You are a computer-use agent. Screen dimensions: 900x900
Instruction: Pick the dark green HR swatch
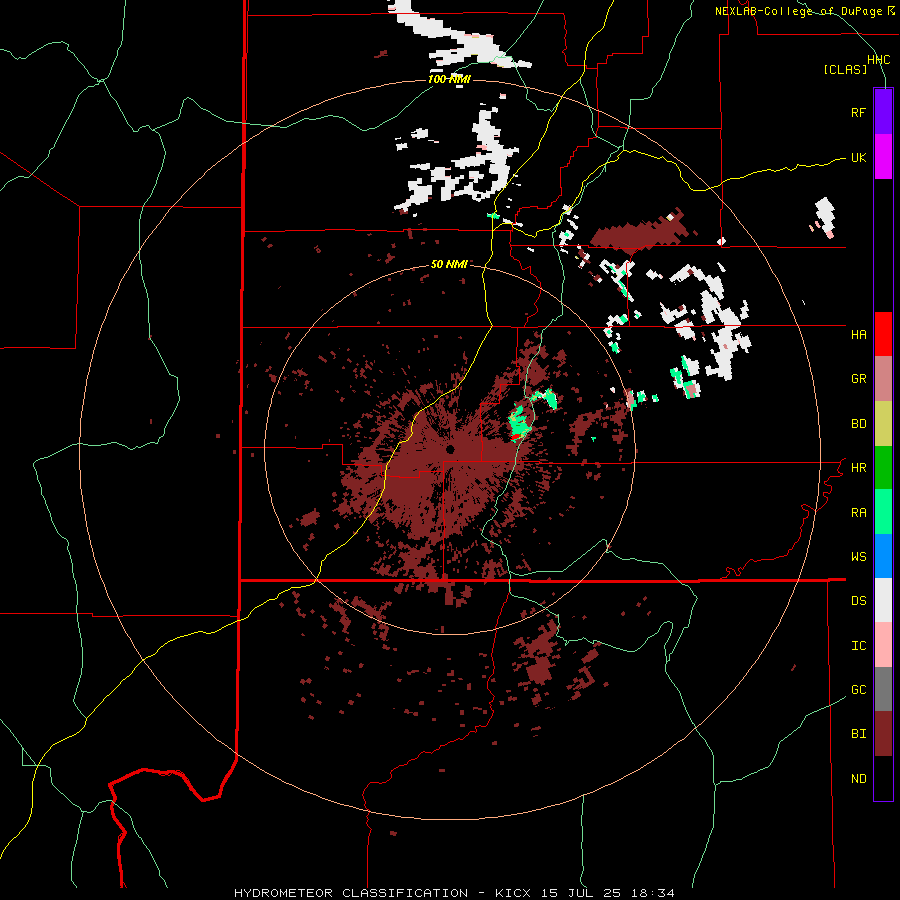coord(883,468)
